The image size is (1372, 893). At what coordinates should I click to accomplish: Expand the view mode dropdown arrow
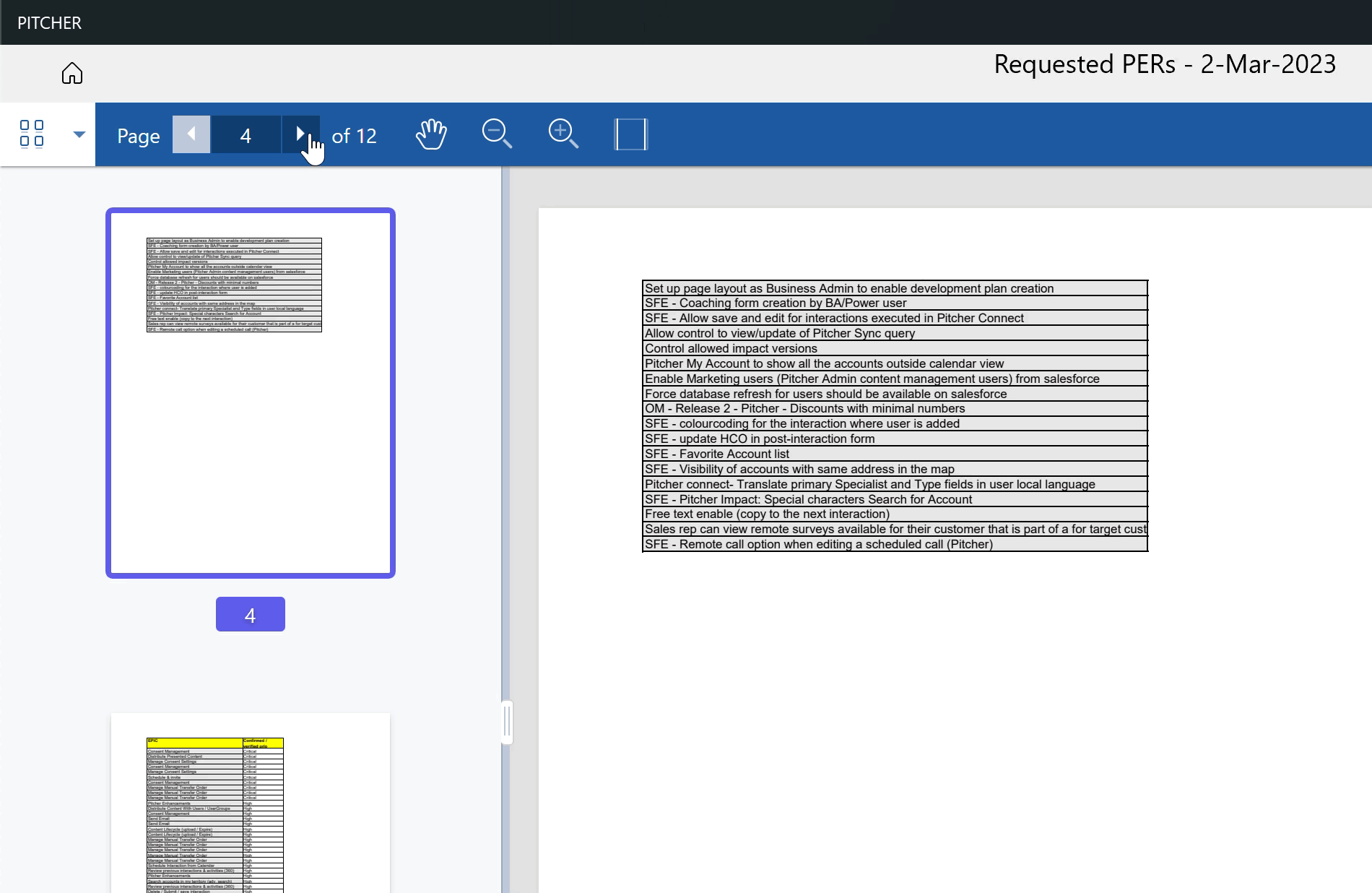click(79, 134)
